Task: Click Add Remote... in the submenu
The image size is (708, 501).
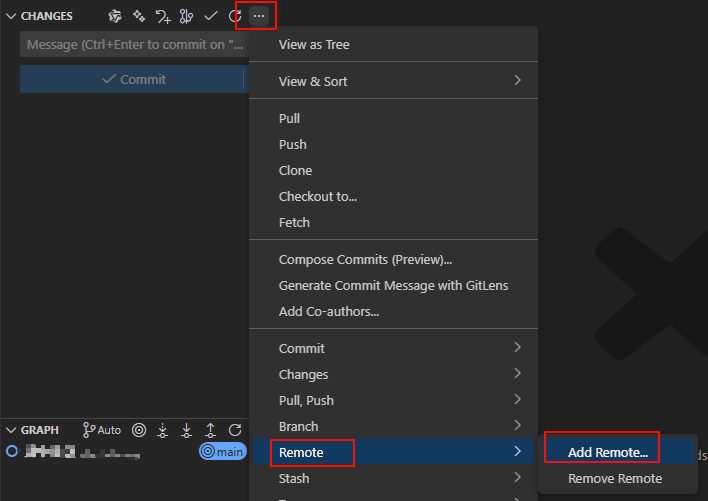Action: [618, 452]
